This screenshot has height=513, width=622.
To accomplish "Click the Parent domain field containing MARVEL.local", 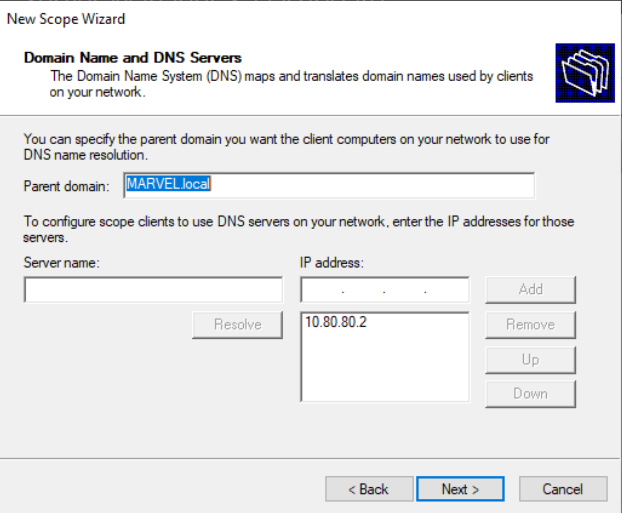I will point(328,185).
